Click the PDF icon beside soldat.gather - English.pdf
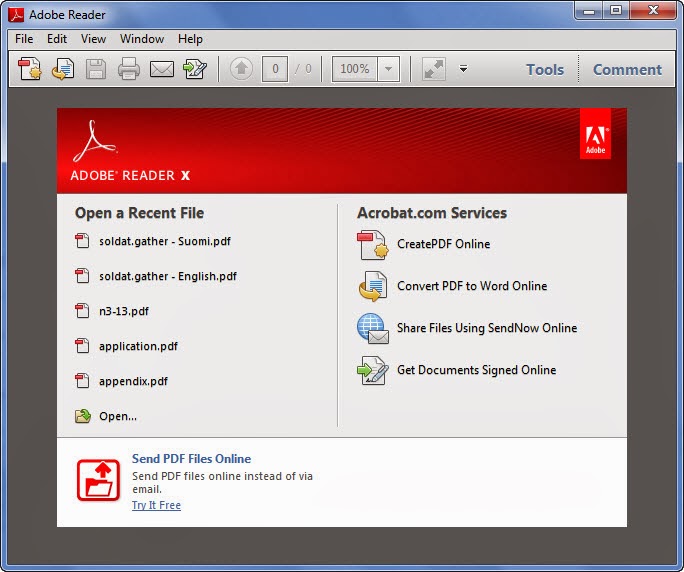The height and width of the screenshot is (572, 684). (x=82, y=276)
